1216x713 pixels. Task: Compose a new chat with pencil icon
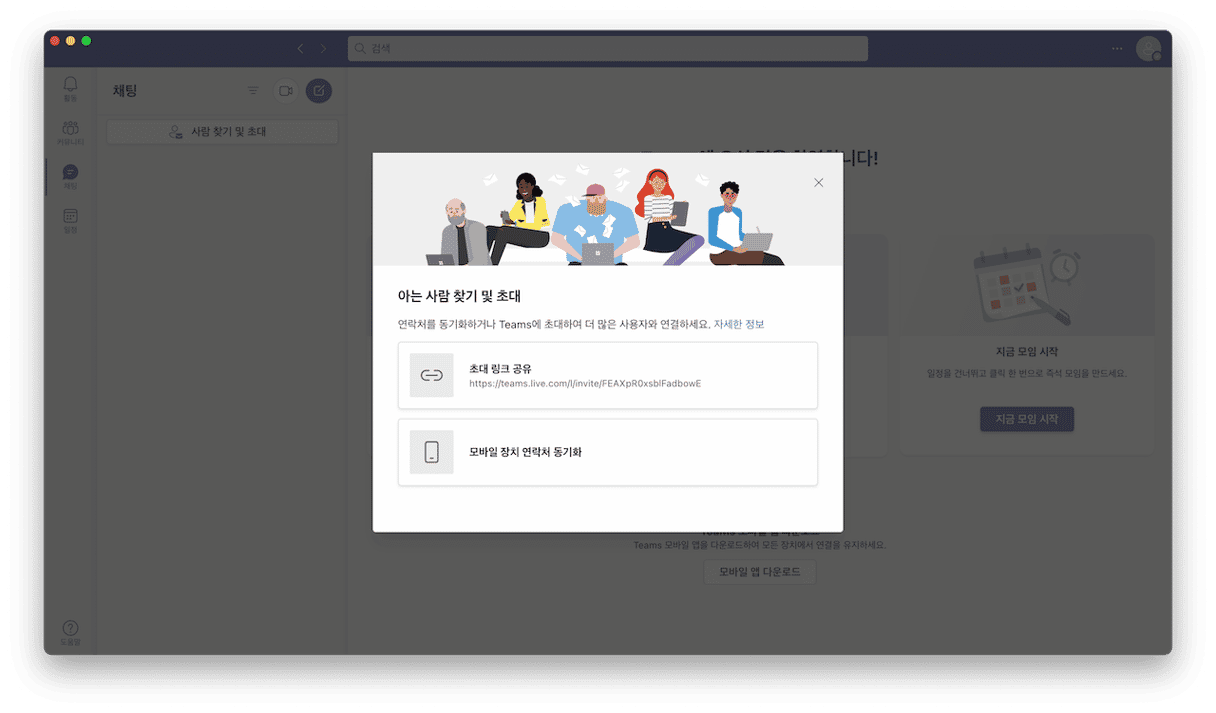pos(319,91)
